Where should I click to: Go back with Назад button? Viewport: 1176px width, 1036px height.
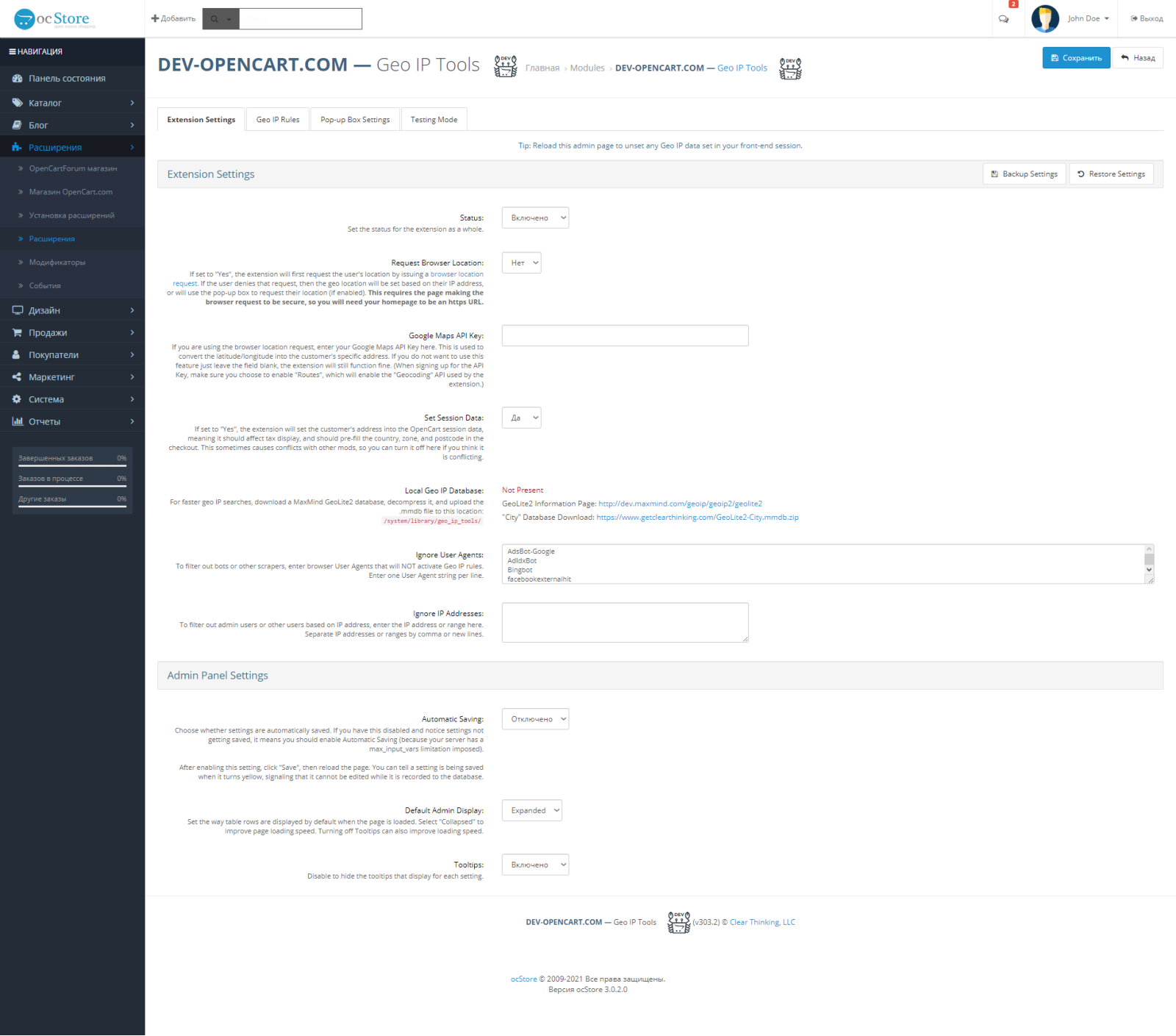point(1138,58)
